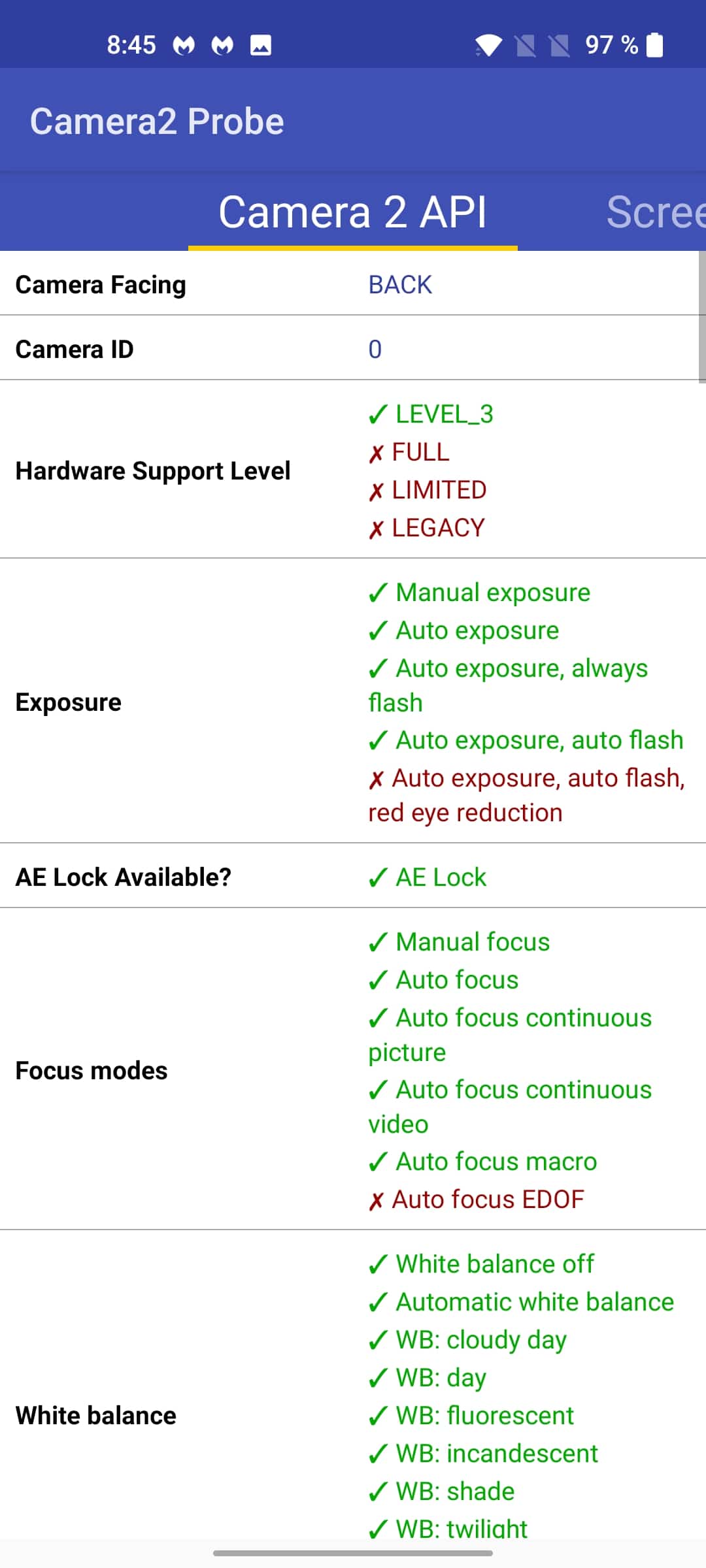This screenshot has height=1568, width=706.
Task: Tap the Wi-Fi status icon
Action: pos(488,45)
